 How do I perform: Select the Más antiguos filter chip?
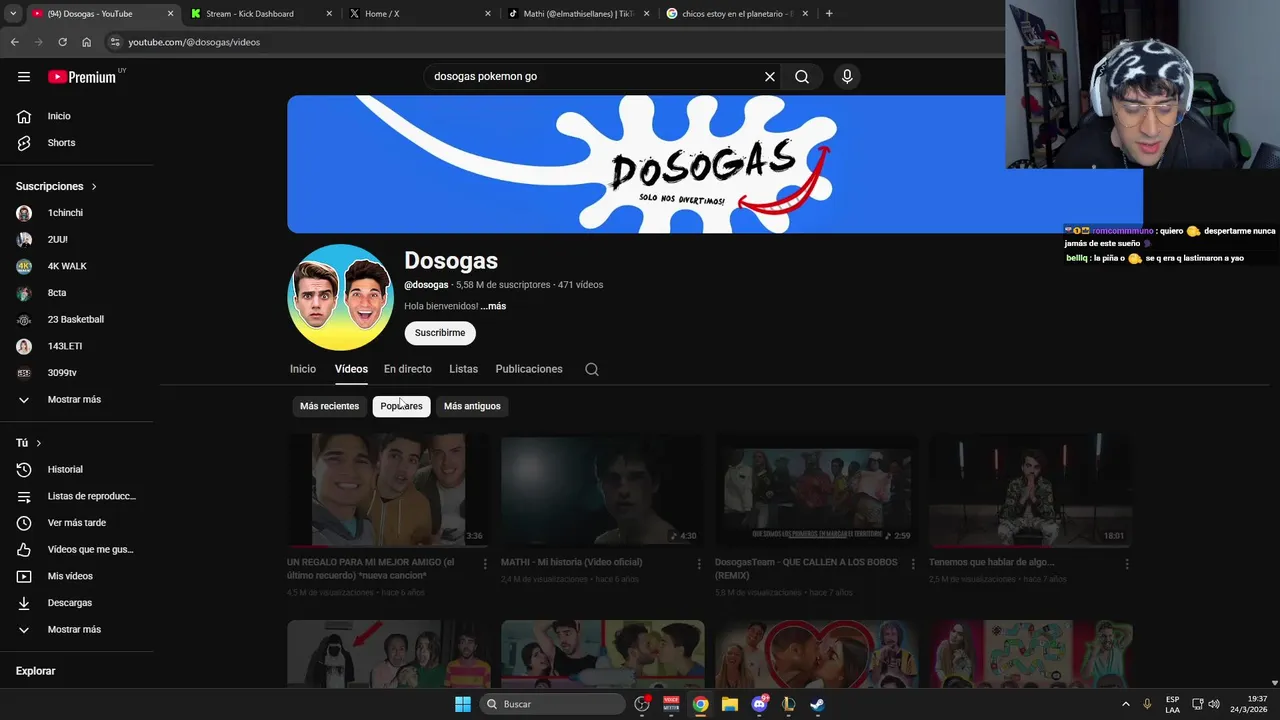coord(472,406)
